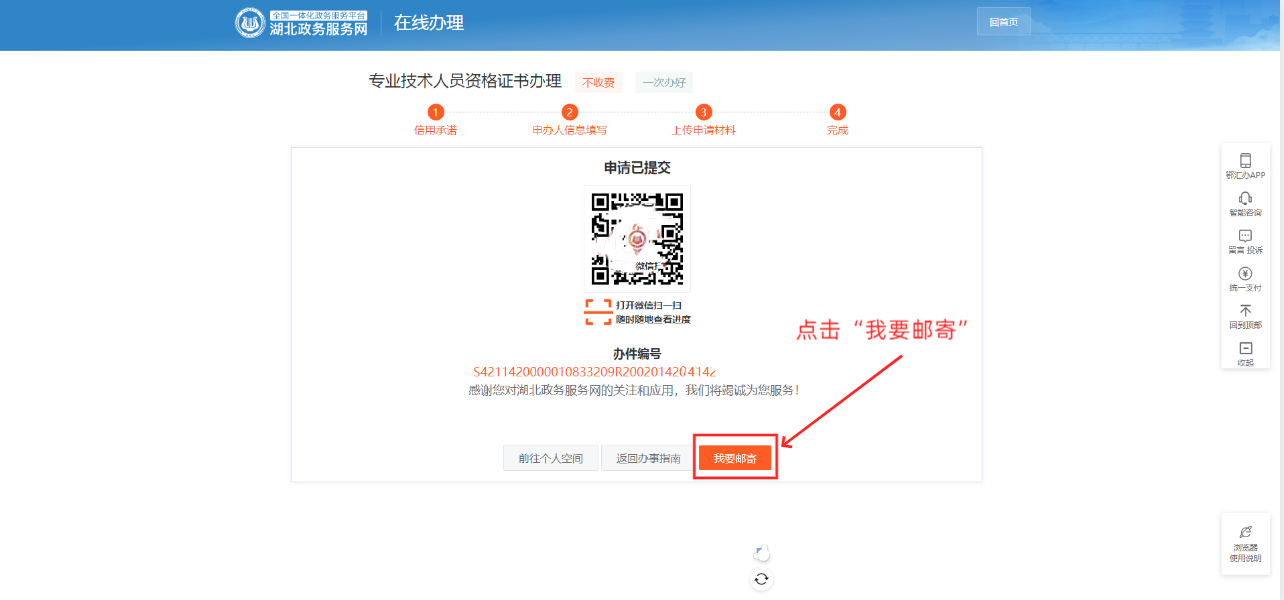Screen dimensions: 1284x600
Task: Click the 感谢您对湖北政务服务网 thank-you message
Action: (634, 390)
